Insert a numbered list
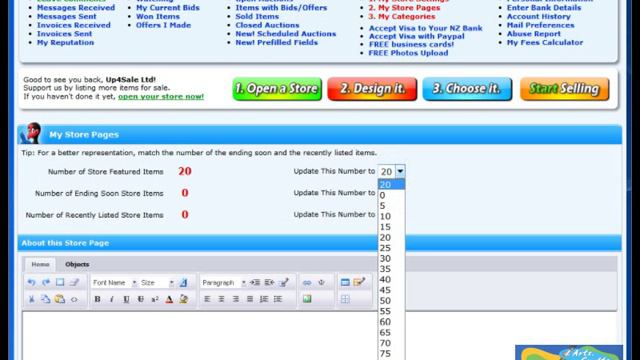Image resolution: width=640 pixels, height=360 pixels. (264, 299)
